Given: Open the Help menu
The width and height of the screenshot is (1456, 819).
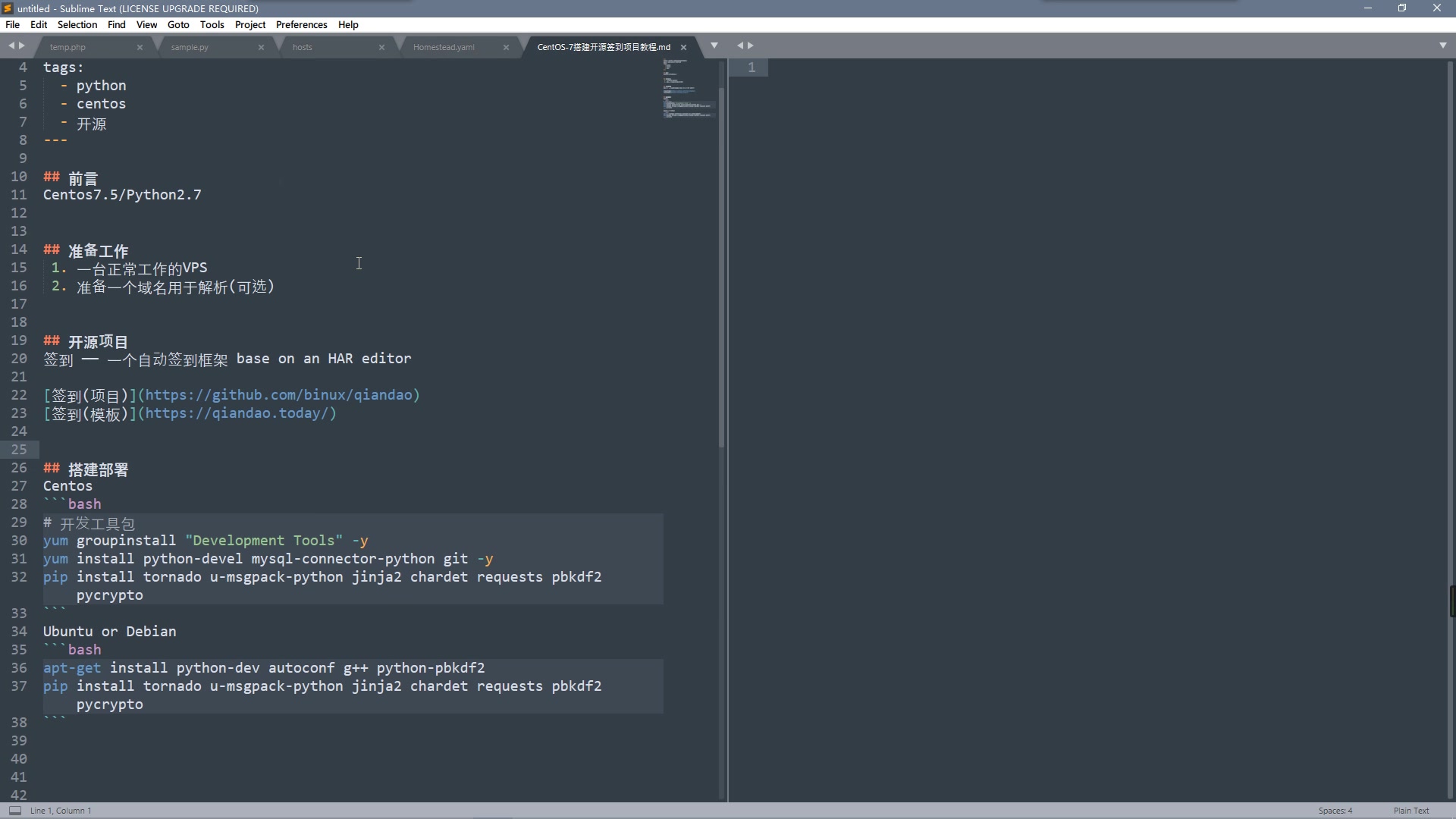Looking at the screenshot, I should [348, 24].
